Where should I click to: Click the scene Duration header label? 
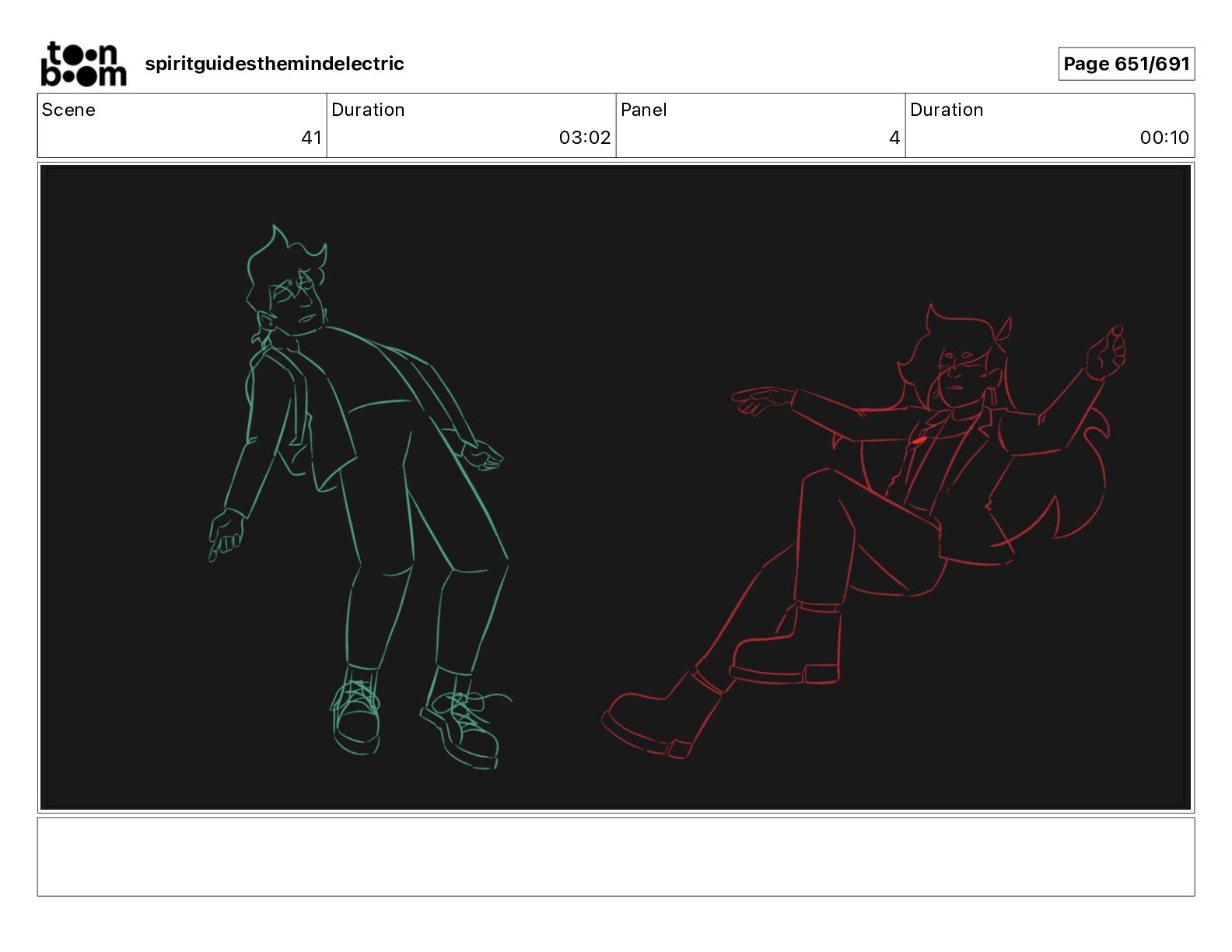pyautogui.click(x=368, y=110)
